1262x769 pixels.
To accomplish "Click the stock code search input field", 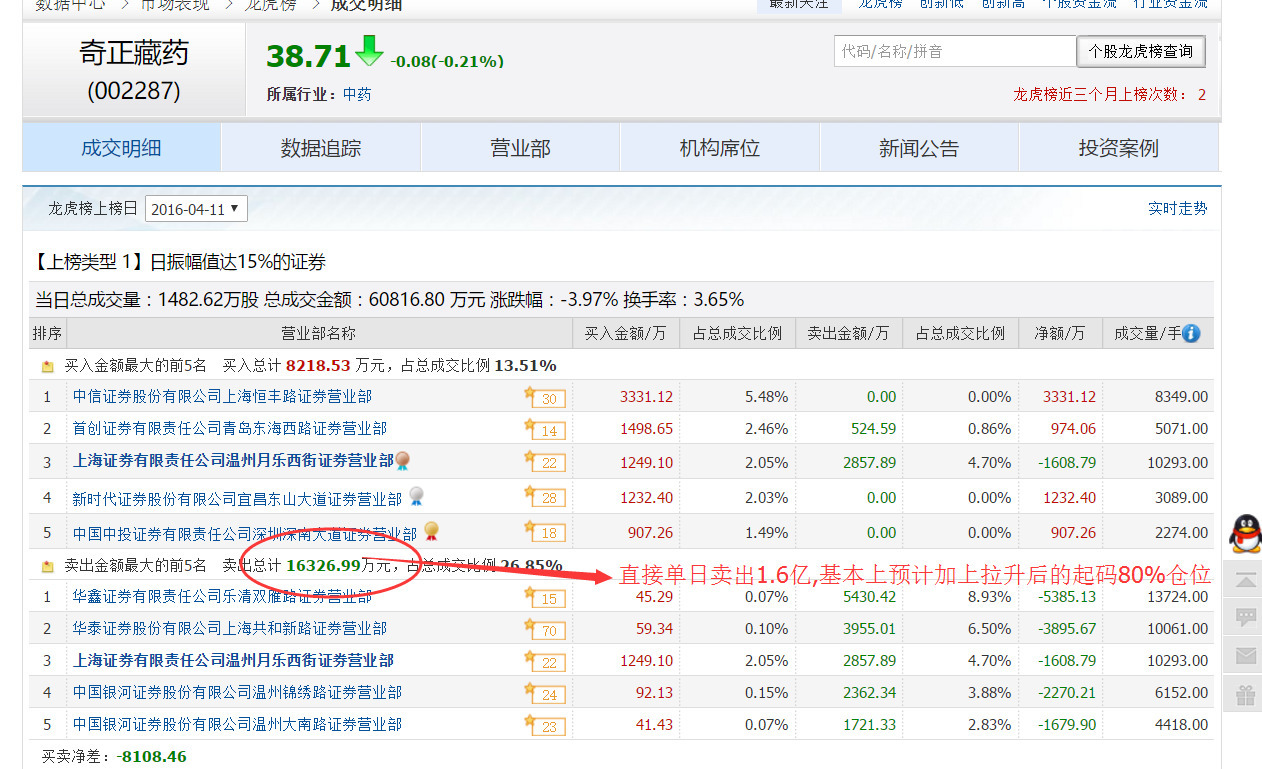I will pyautogui.click(x=954, y=51).
